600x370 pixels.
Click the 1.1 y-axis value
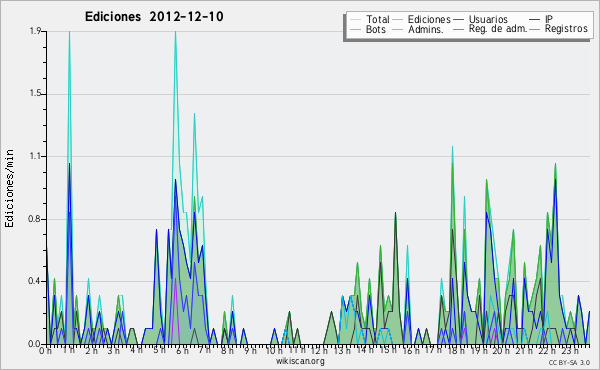pyautogui.click(x=35, y=156)
